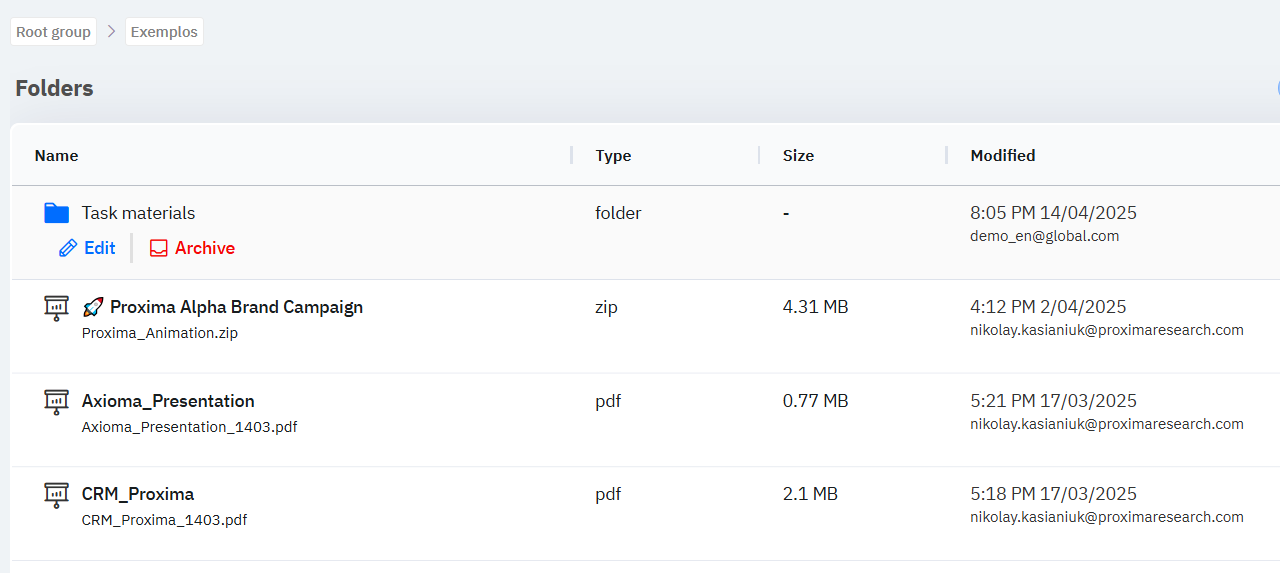Sort by the Type column header
Viewport: 1280px width, 573px height.
coord(613,156)
